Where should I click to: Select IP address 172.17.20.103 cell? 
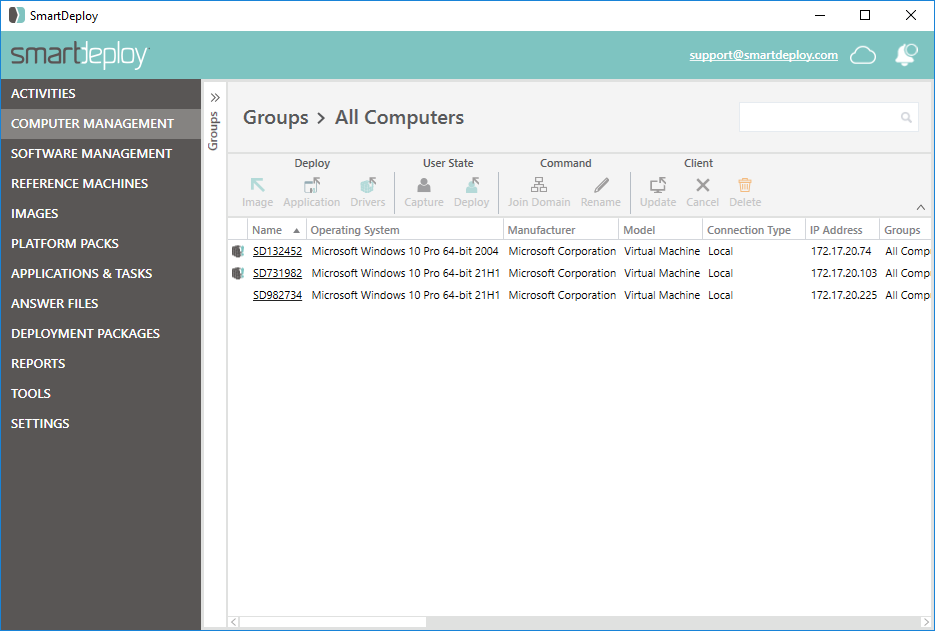coord(844,273)
